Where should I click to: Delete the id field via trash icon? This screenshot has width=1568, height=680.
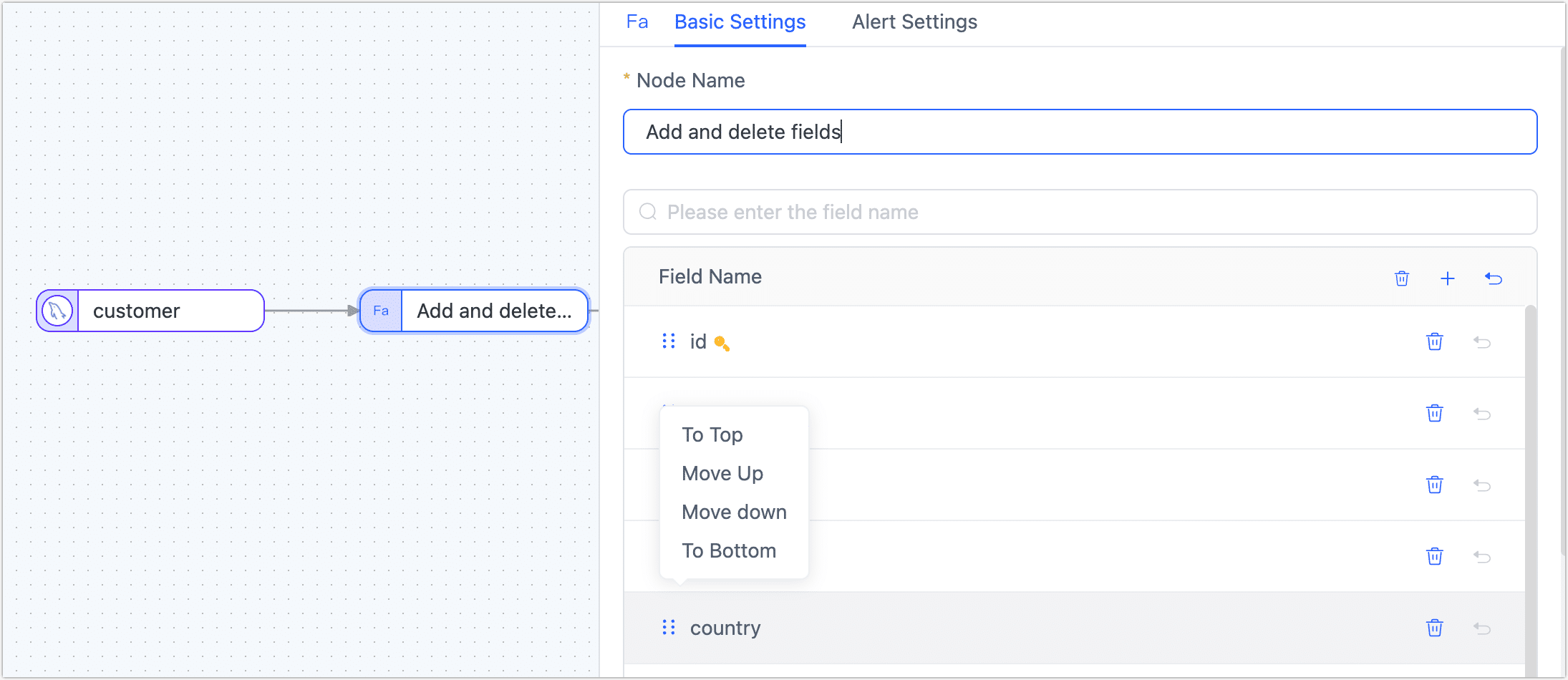click(x=1434, y=342)
